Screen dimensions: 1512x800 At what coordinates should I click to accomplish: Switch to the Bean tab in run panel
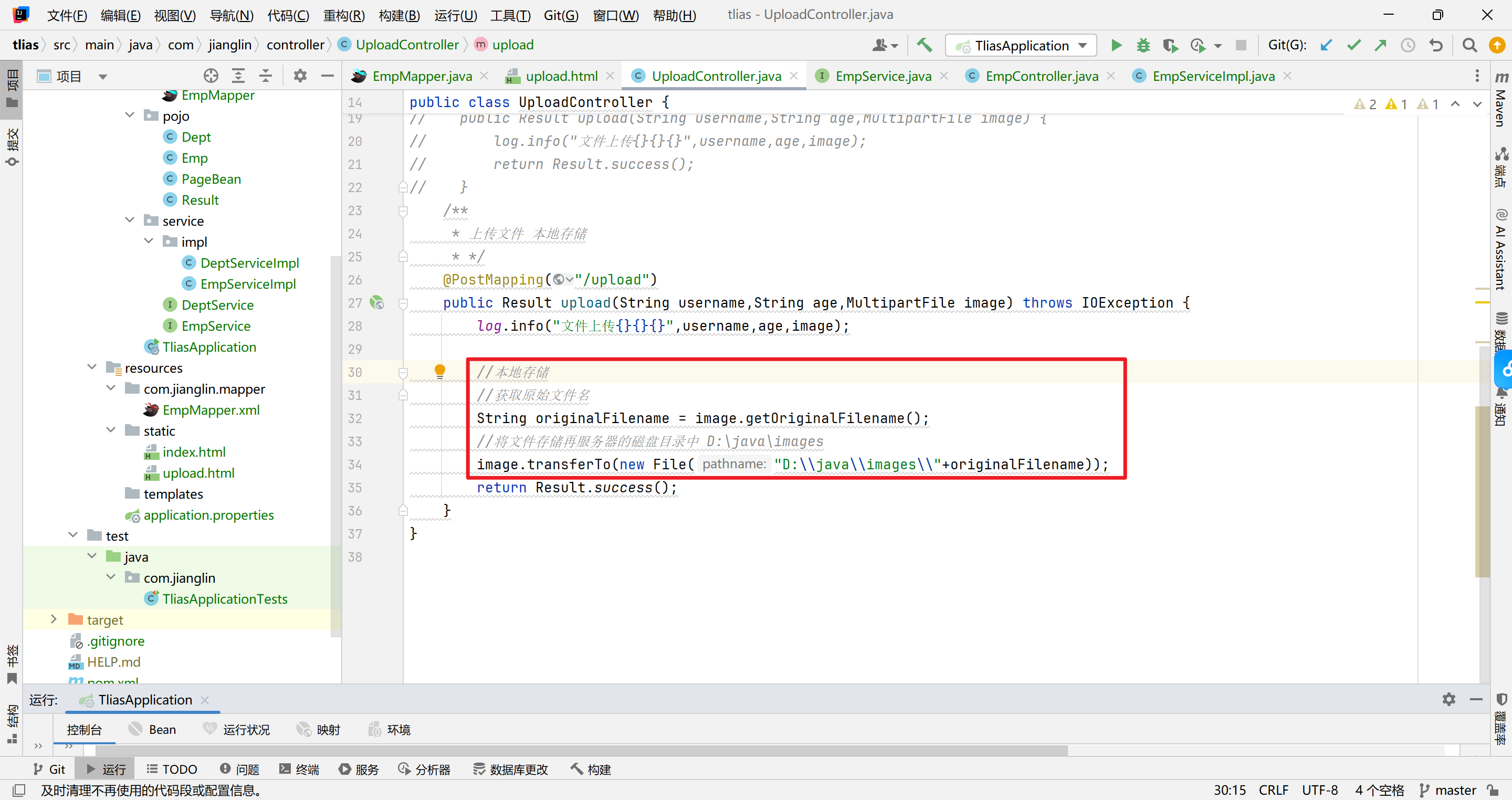[153, 729]
